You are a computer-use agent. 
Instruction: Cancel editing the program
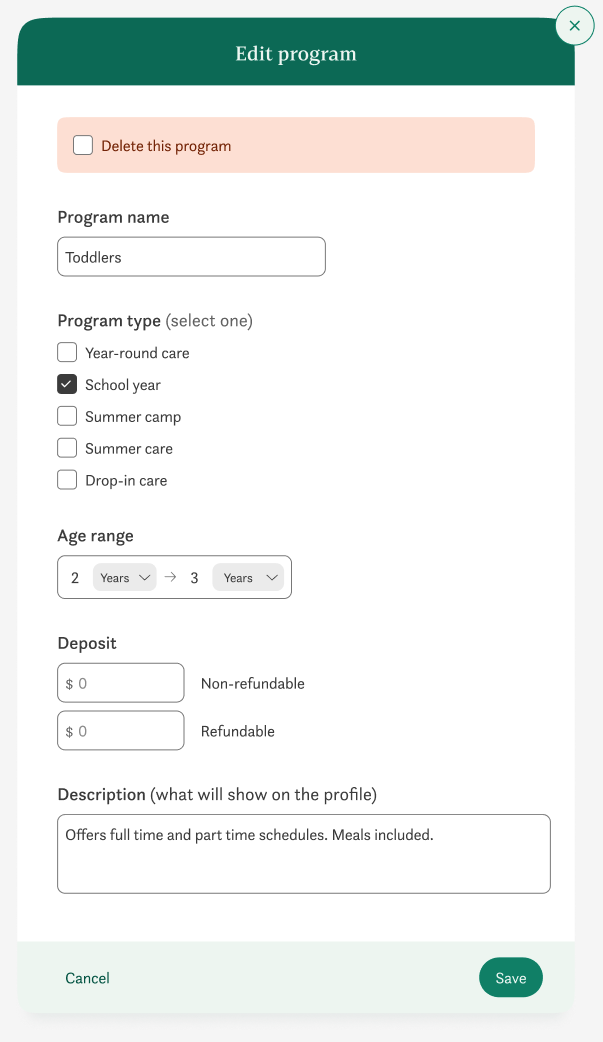coord(87,977)
